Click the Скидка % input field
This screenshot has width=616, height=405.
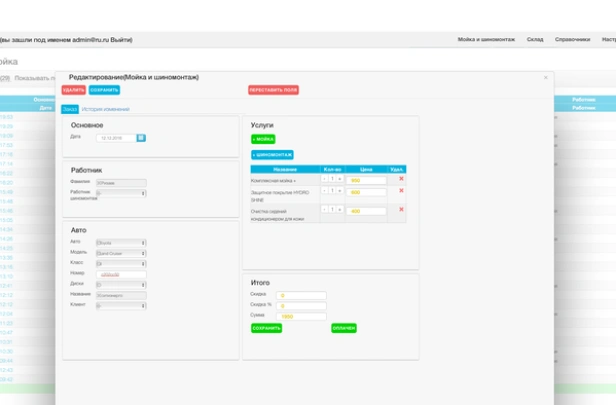click(301, 305)
